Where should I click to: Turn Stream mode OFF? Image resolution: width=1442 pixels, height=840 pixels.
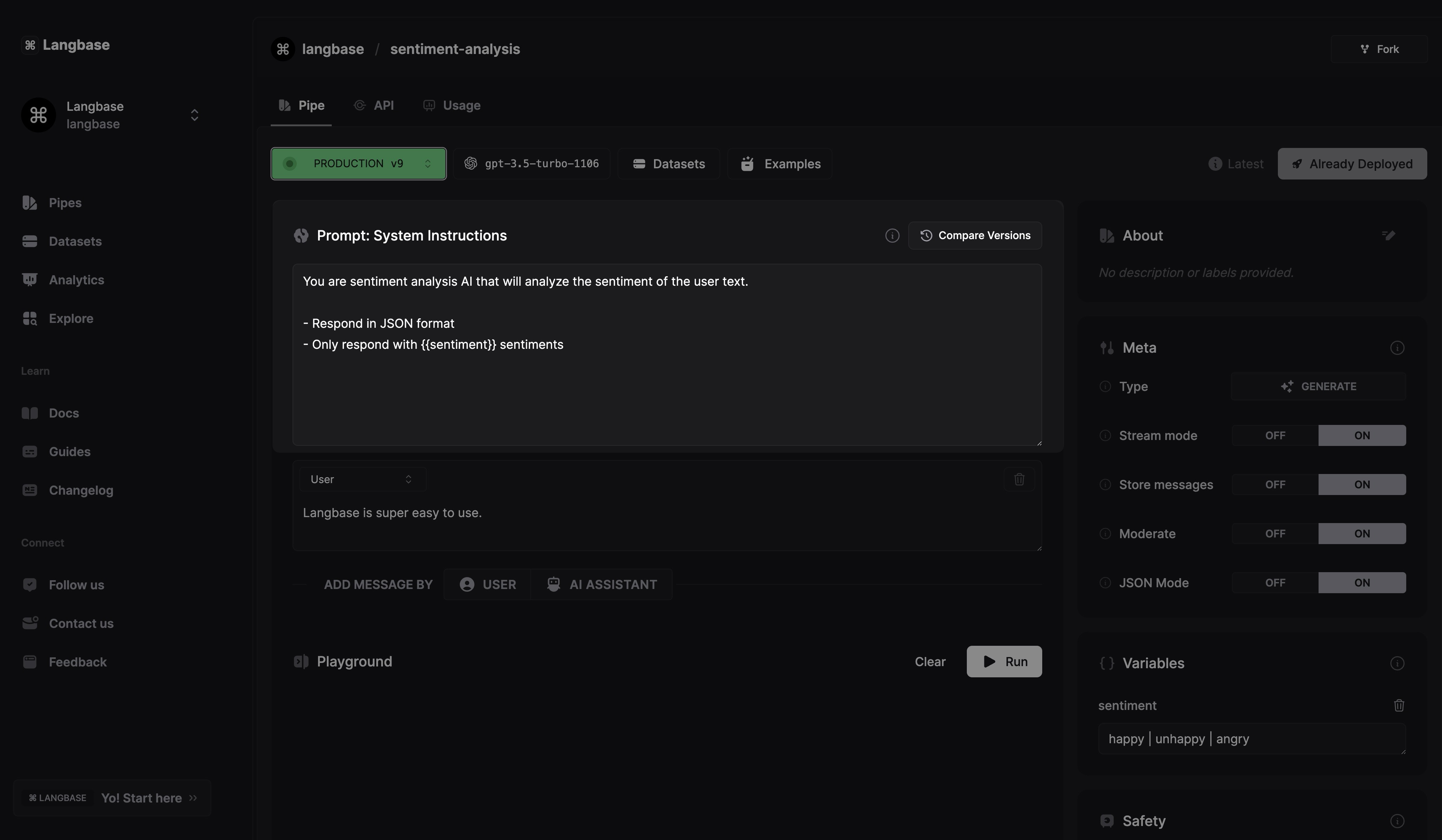(x=1275, y=435)
